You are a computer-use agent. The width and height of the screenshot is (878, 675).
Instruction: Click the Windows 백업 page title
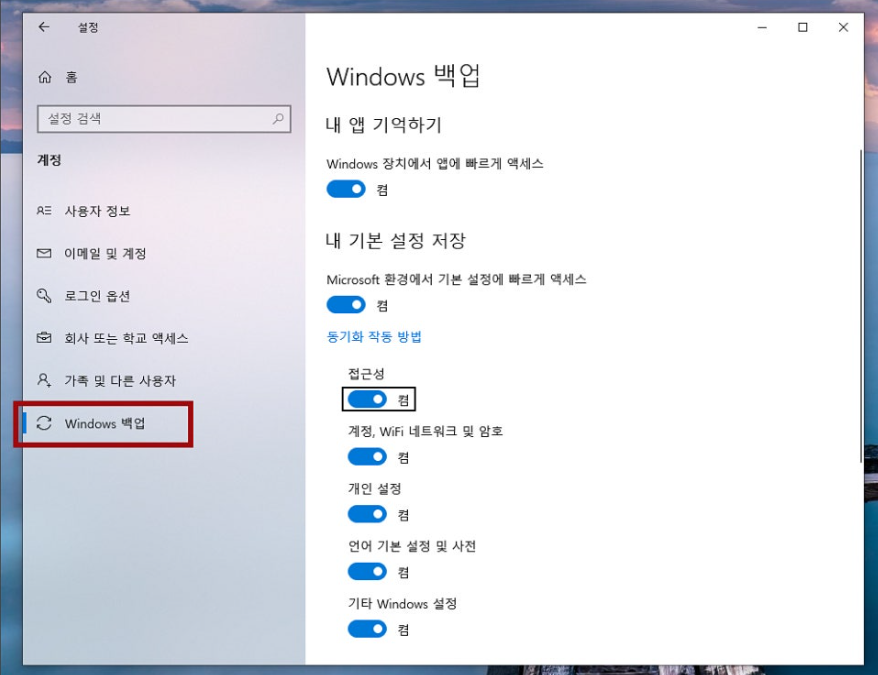403,76
